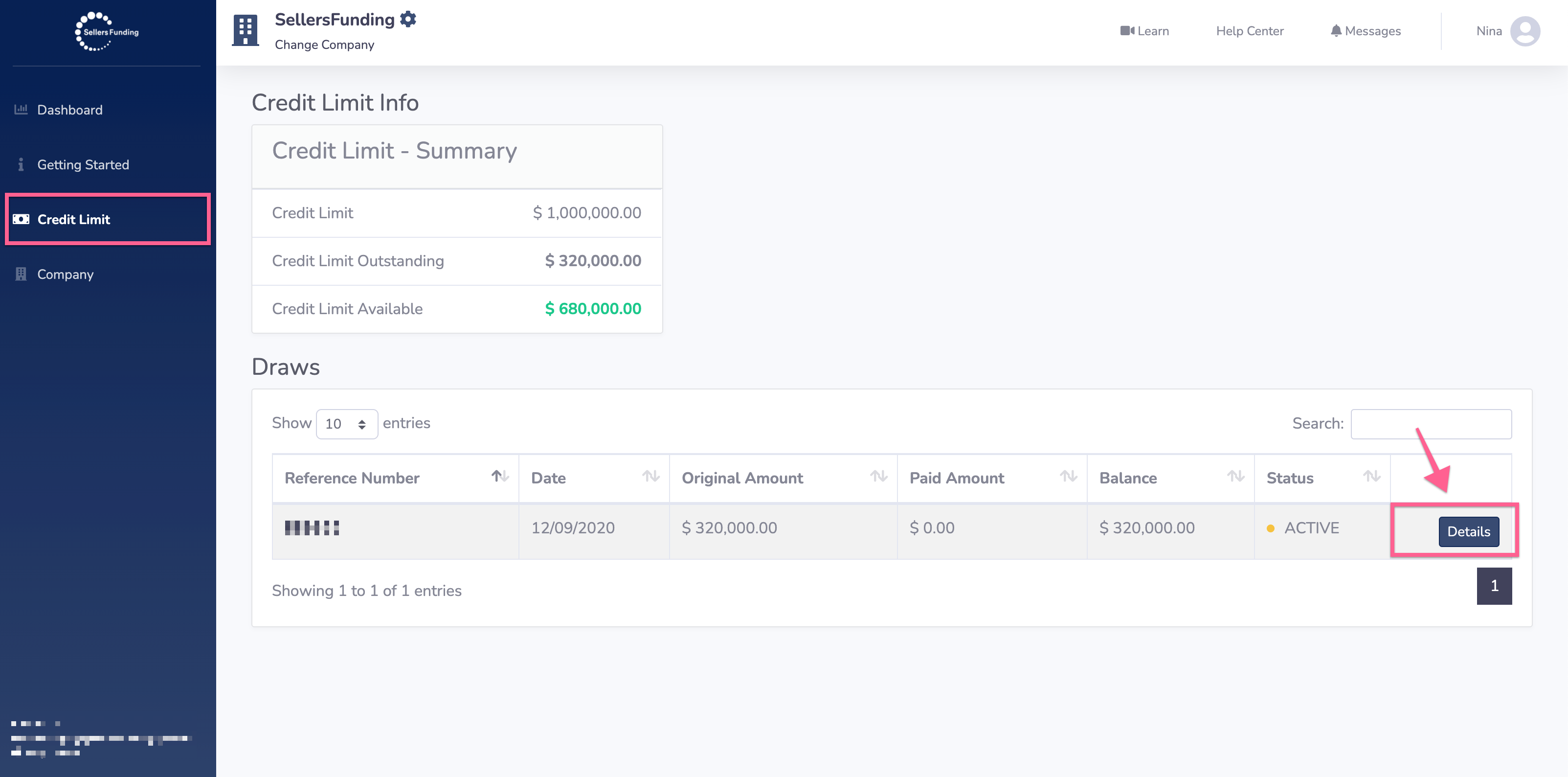Open the Company sidebar item
The width and height of the screenshot is (1568, 777).
coord(66,274)
